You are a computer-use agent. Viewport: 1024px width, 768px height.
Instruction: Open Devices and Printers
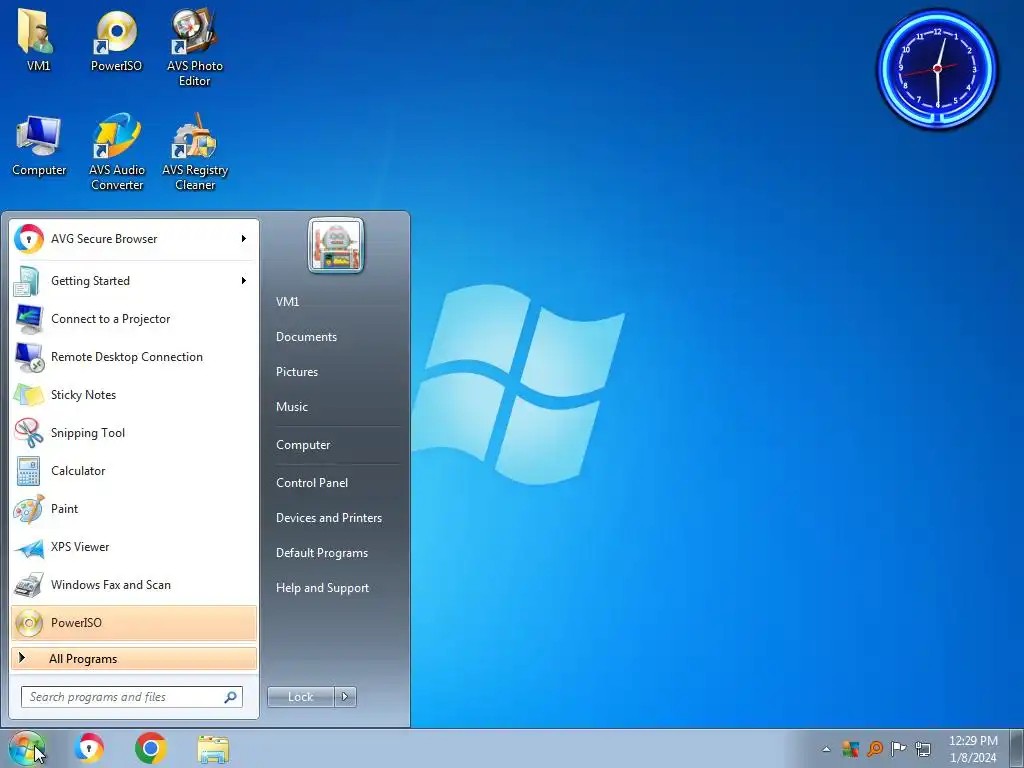pyautogui.click(x=329, y=518)
